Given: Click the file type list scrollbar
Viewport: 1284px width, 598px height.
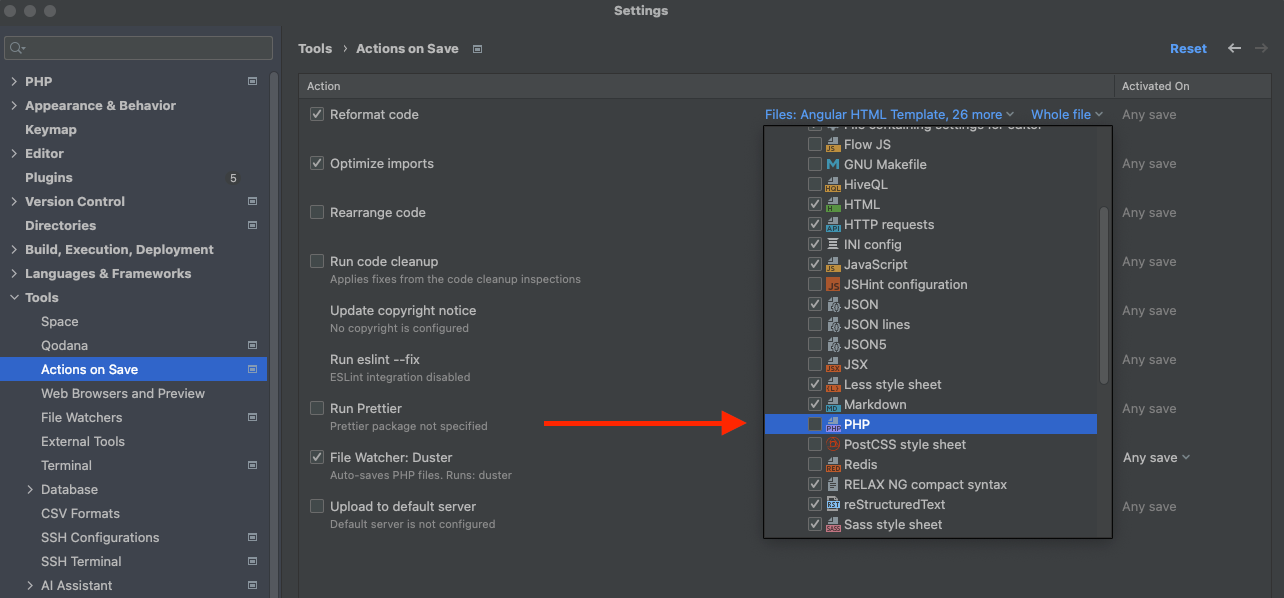Looking at the screenshot, I should (1104, 295).
